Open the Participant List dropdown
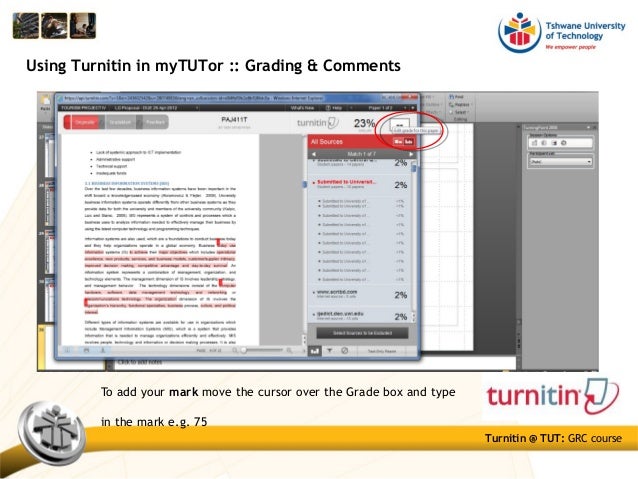 click(x=560, y=162)
